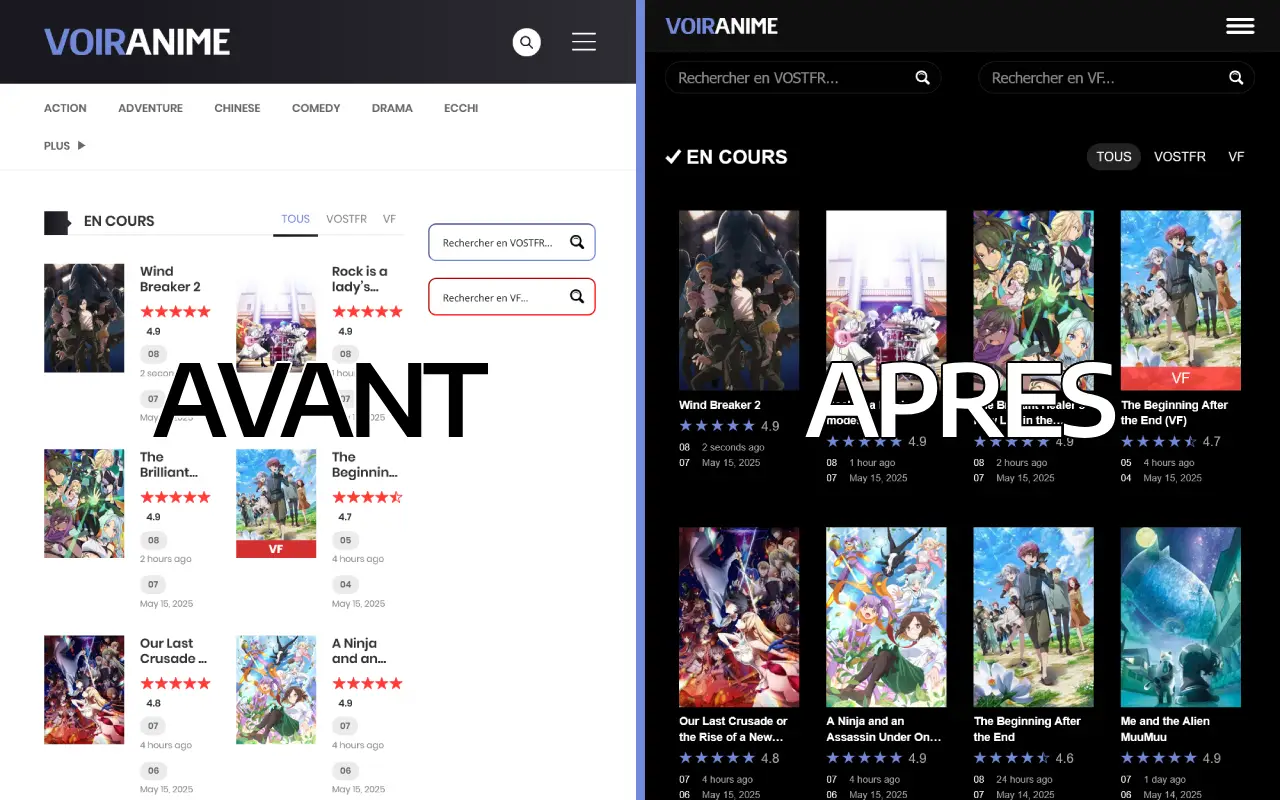Viewport: 1280px width, 800px height.
Task: Click the checkmark icon beside EN COURS
Action: click(674, 156)
